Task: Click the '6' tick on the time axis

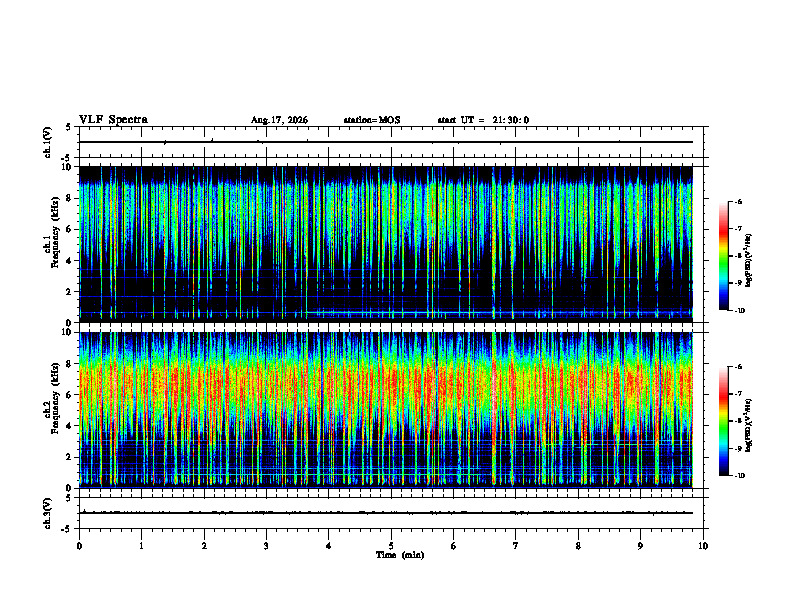Action: click(x=454, y=546)
